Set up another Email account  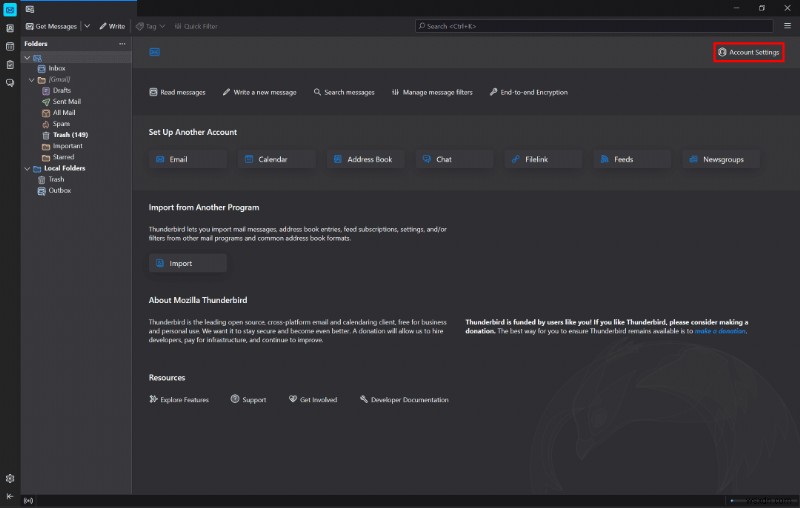coord(188,159)
